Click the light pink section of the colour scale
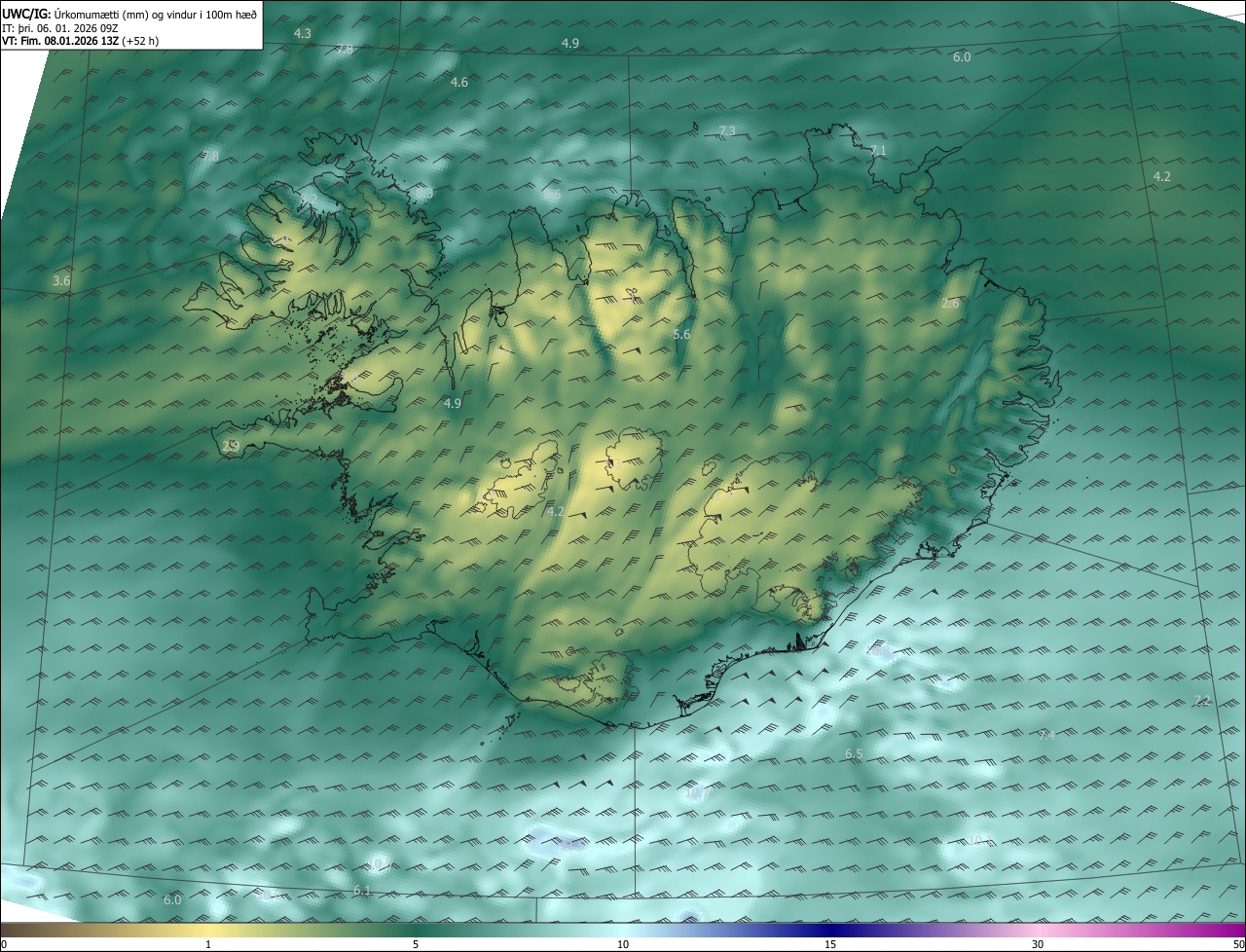This screenshot has width=1246, height=952. 1038,931
